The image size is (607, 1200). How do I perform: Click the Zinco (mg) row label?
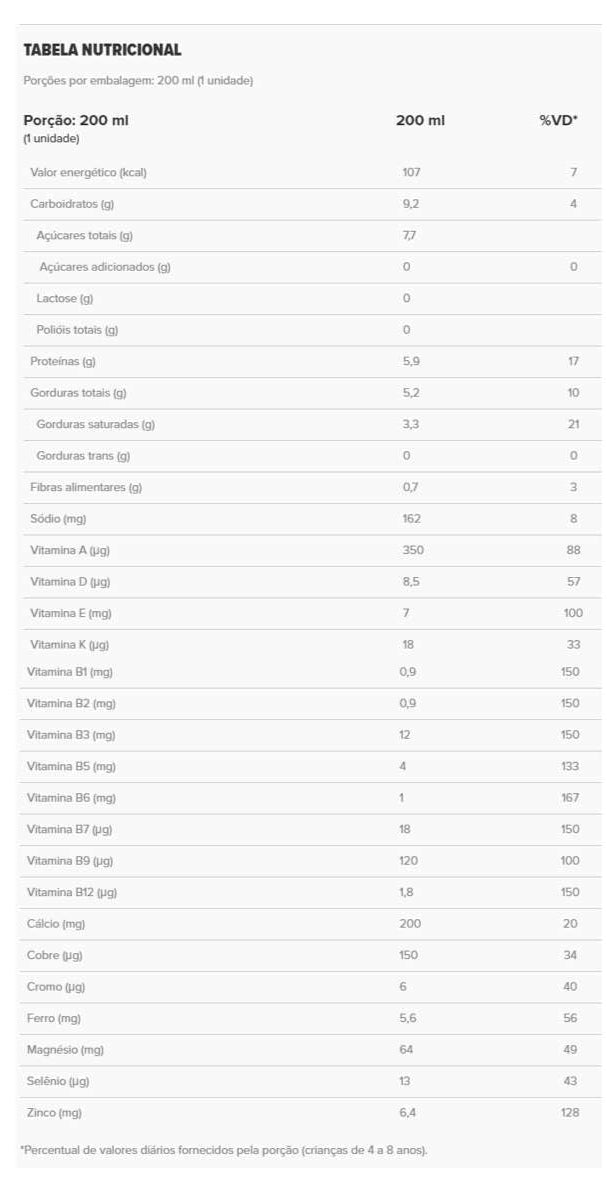(54, 1113)
